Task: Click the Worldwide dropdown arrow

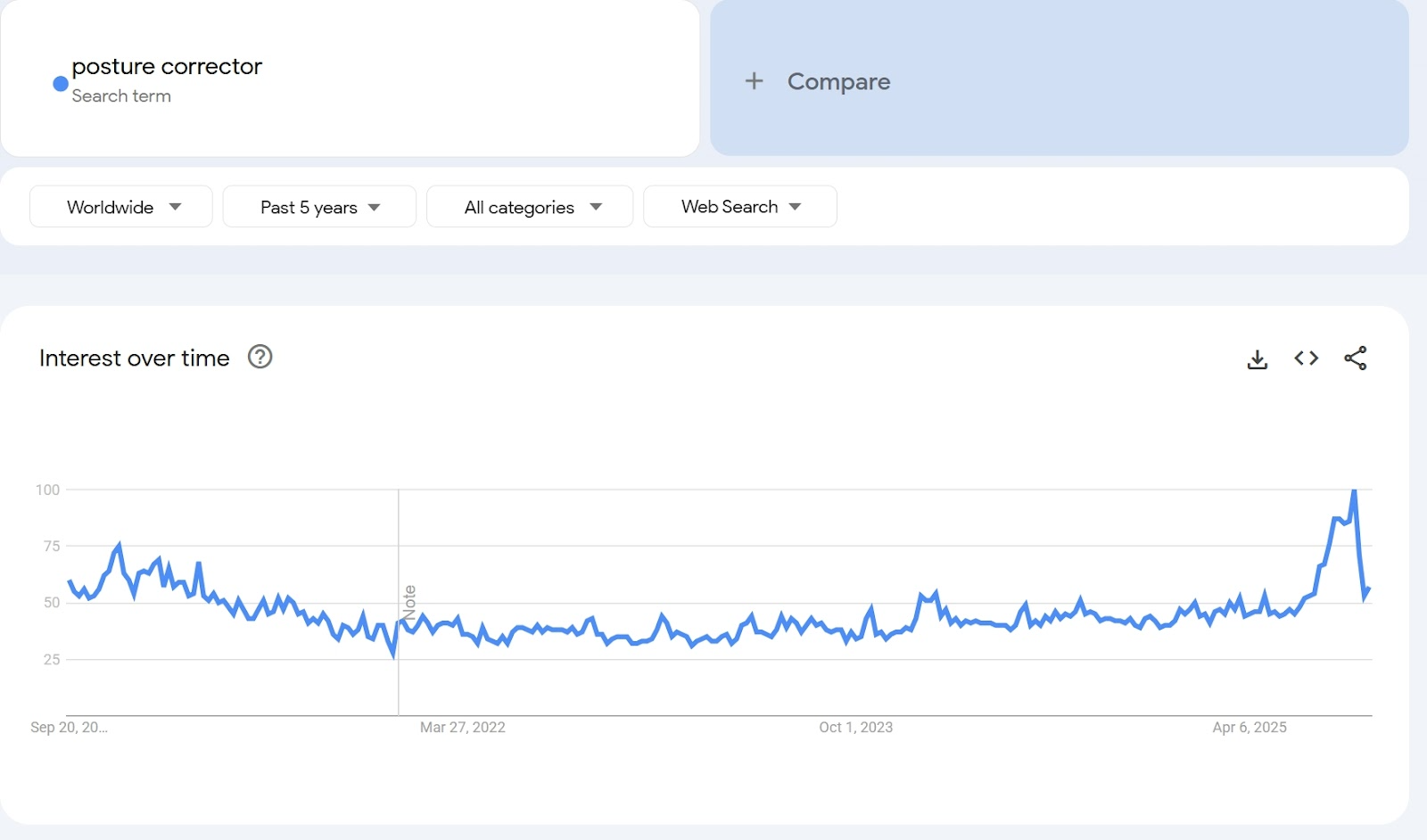Action: click(x=176, y=207)
